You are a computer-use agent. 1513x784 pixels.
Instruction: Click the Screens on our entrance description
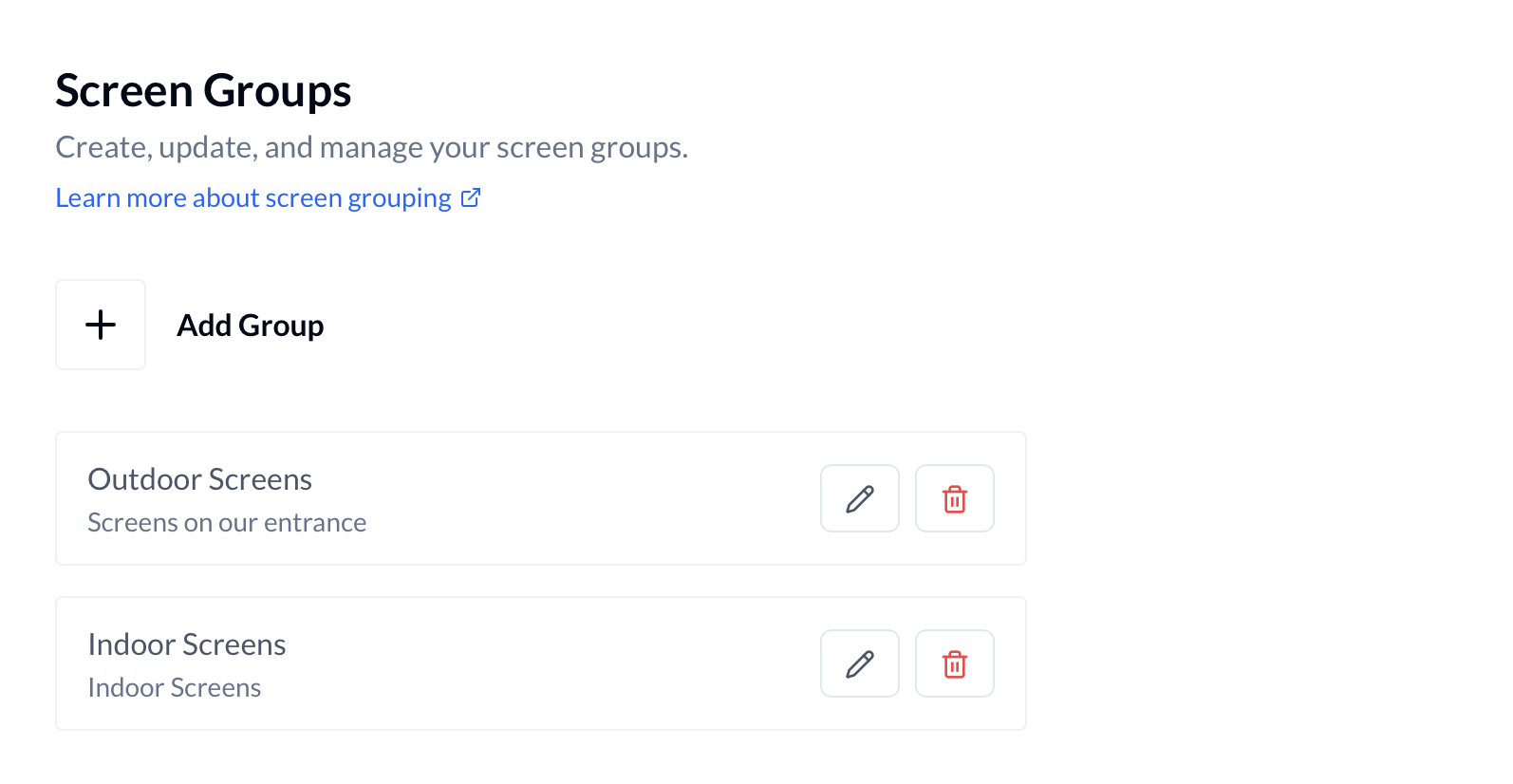226,523
